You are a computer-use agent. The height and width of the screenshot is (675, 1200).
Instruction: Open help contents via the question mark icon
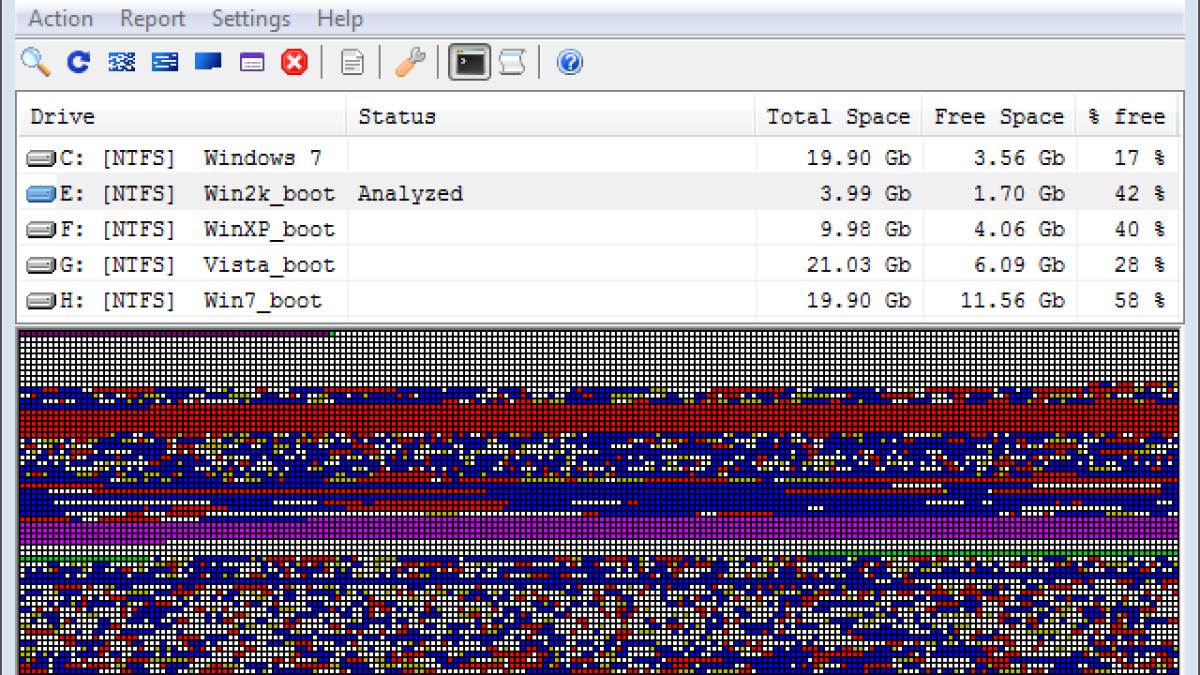pos(569,63)
